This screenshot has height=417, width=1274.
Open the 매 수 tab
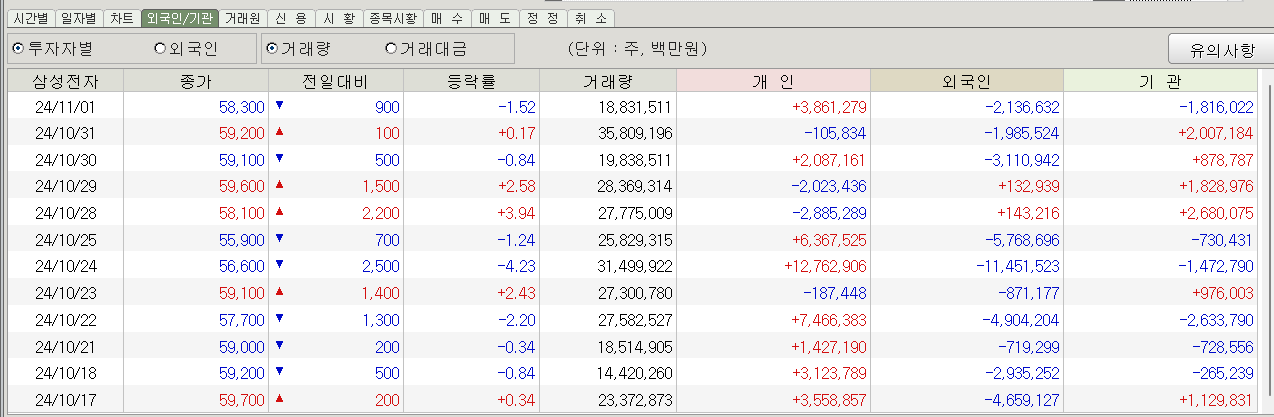[x=447, y=18]
